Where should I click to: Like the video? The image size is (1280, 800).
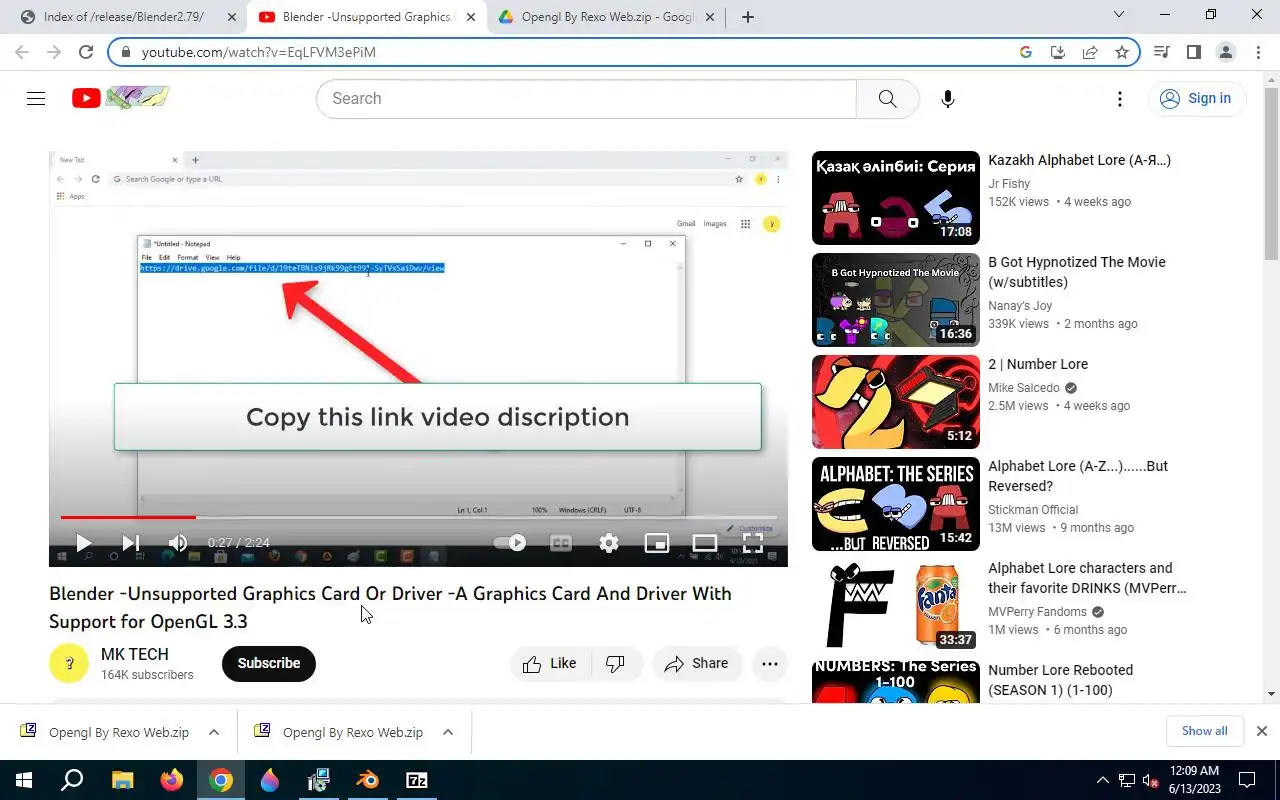[550, 663]
